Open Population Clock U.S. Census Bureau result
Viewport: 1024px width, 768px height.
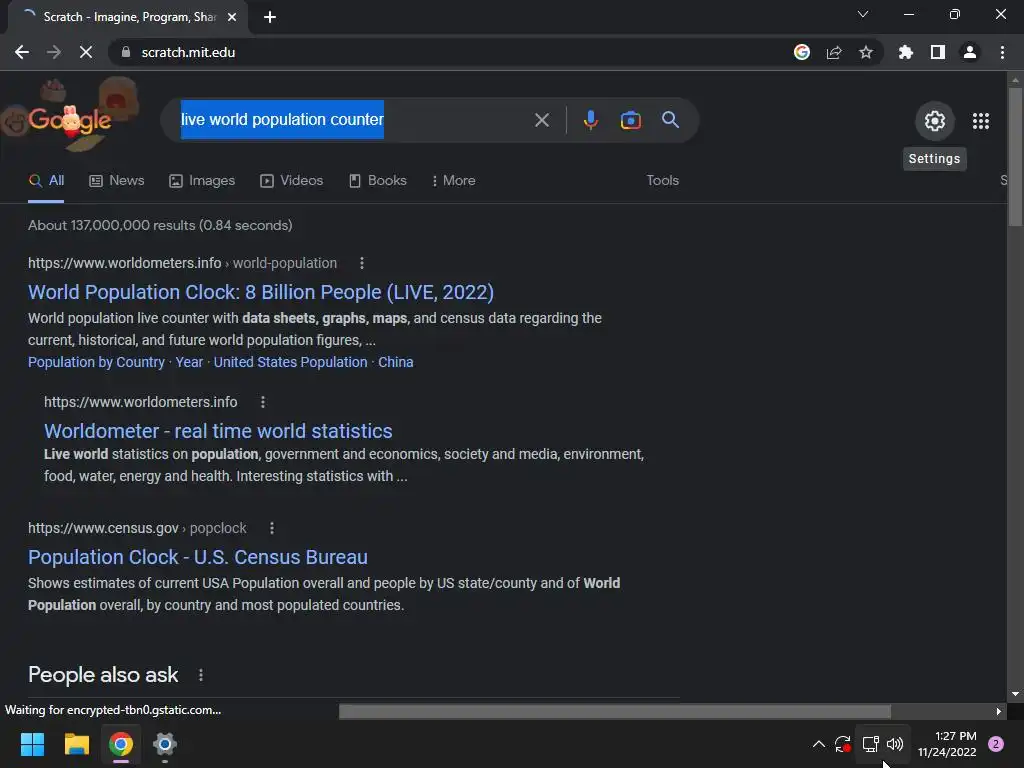coord(197,557)
